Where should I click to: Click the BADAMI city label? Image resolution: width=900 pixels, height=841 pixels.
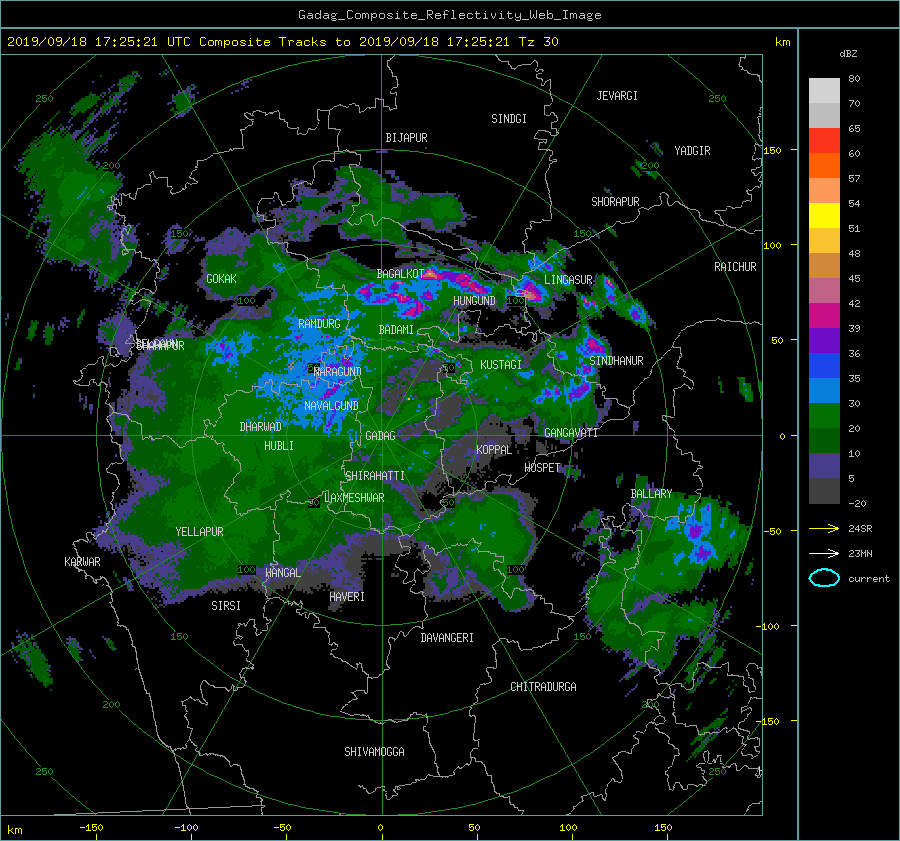[x=396, y=330]
